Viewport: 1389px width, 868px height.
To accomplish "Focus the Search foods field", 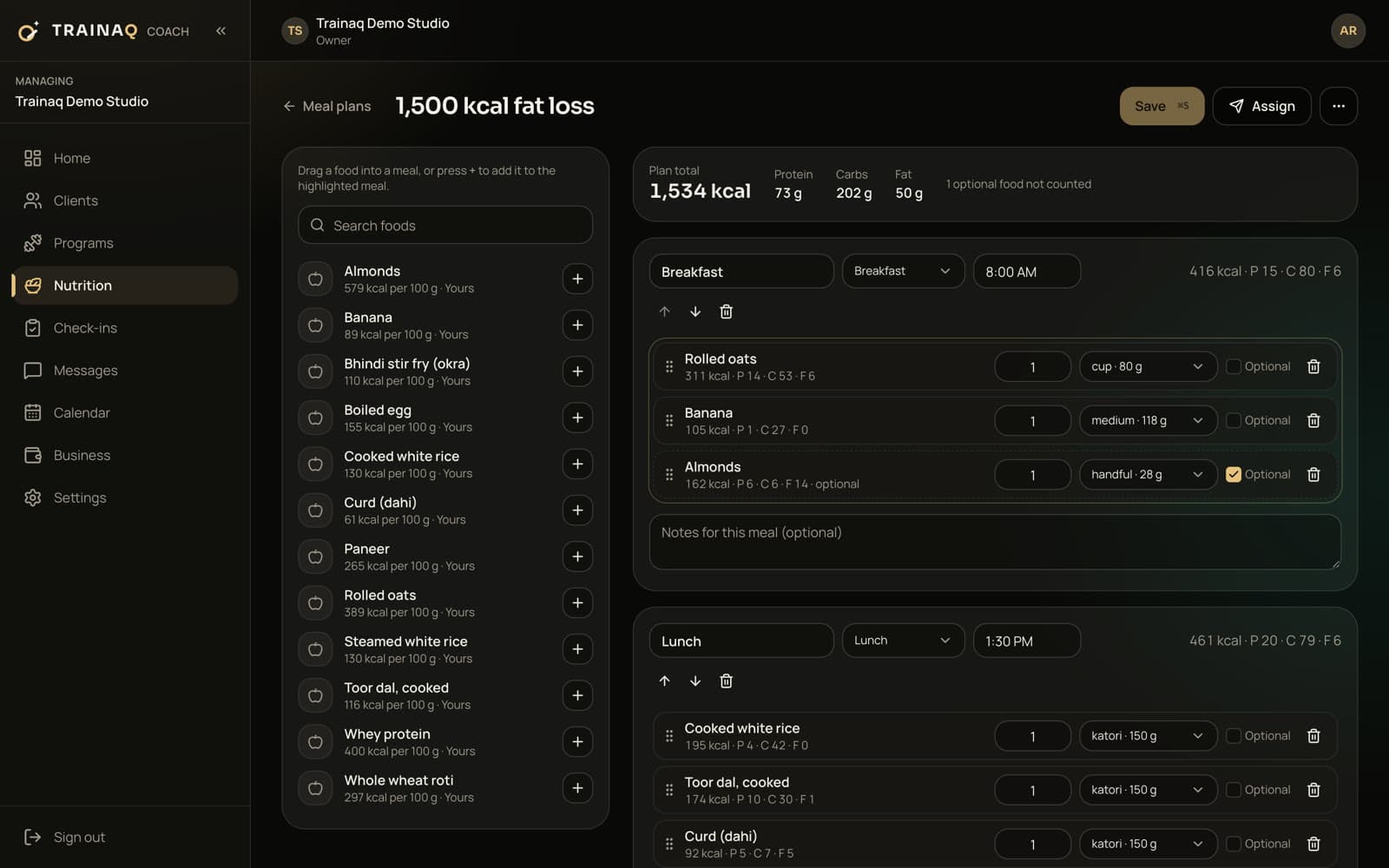I will [x=445, y=225].
